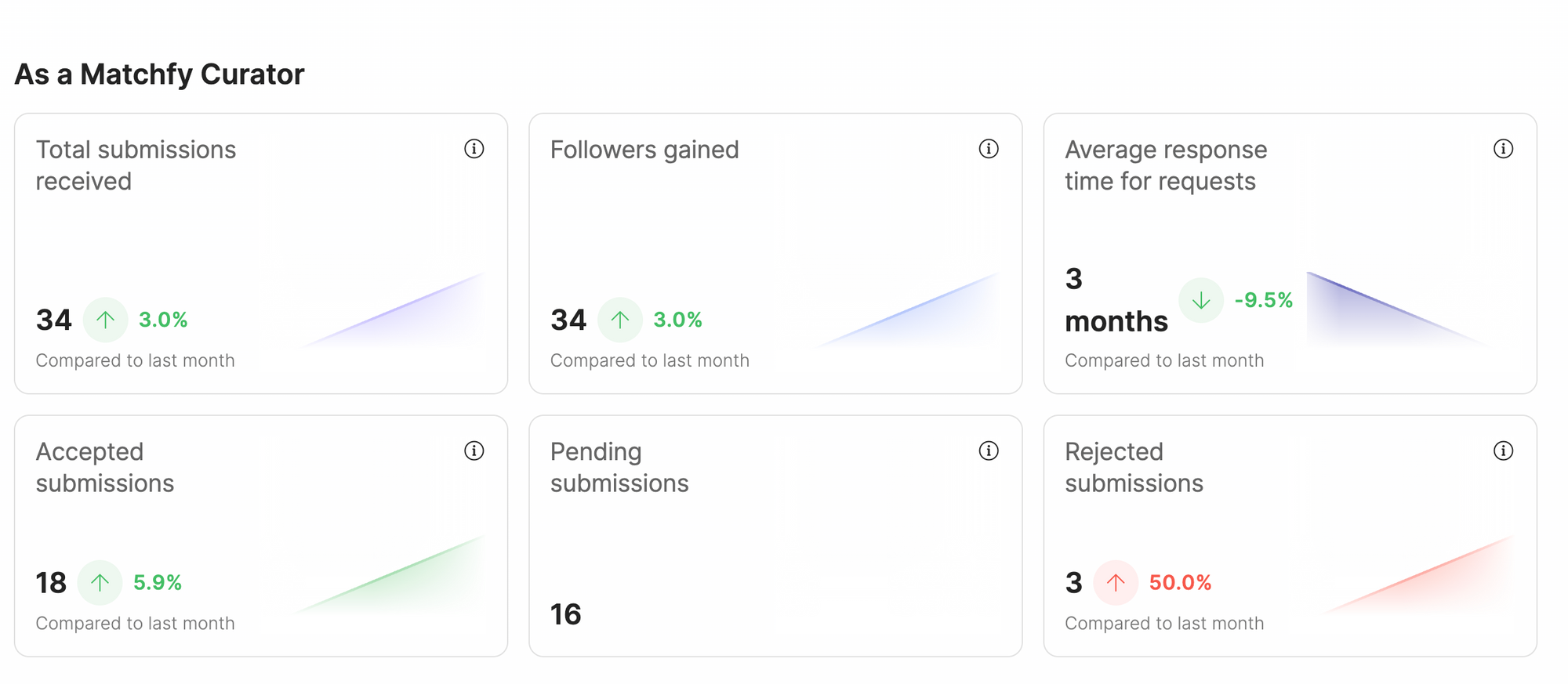The height and width of the screenshot is (684, 1568).
Task: Click the red up arrow on Rejected submissions
Action: point(1116,582)
